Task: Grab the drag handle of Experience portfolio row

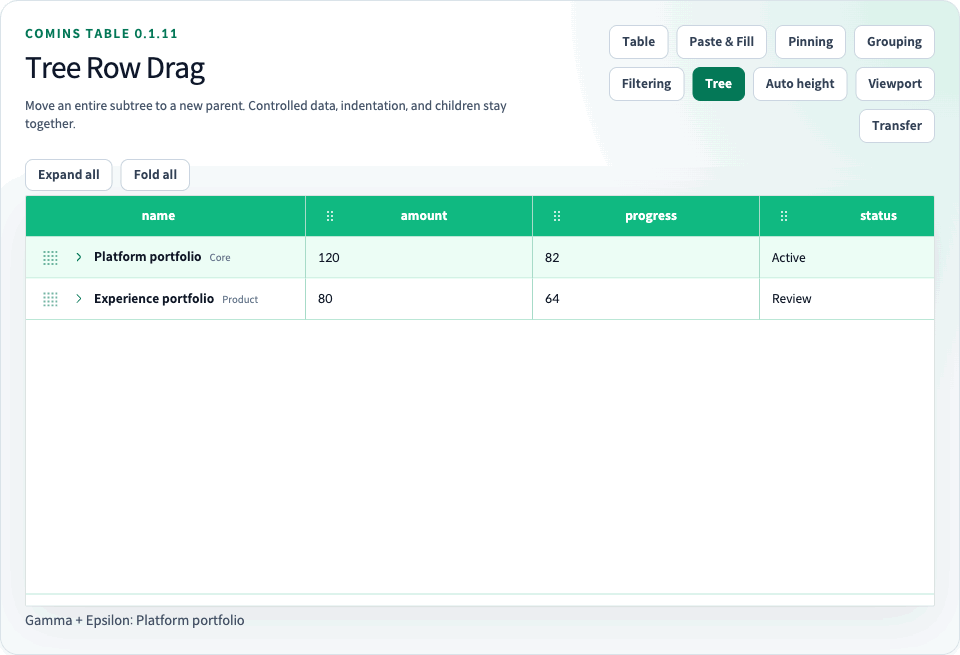Action: pyautogui.click(x=50, y=299)
